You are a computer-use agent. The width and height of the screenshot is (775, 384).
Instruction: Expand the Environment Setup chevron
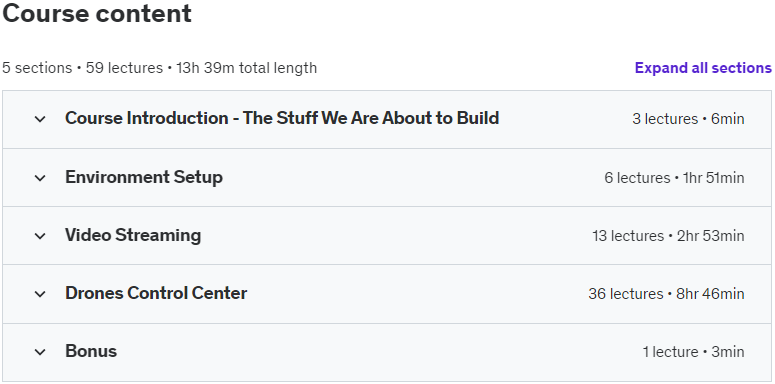click(40, 178)
